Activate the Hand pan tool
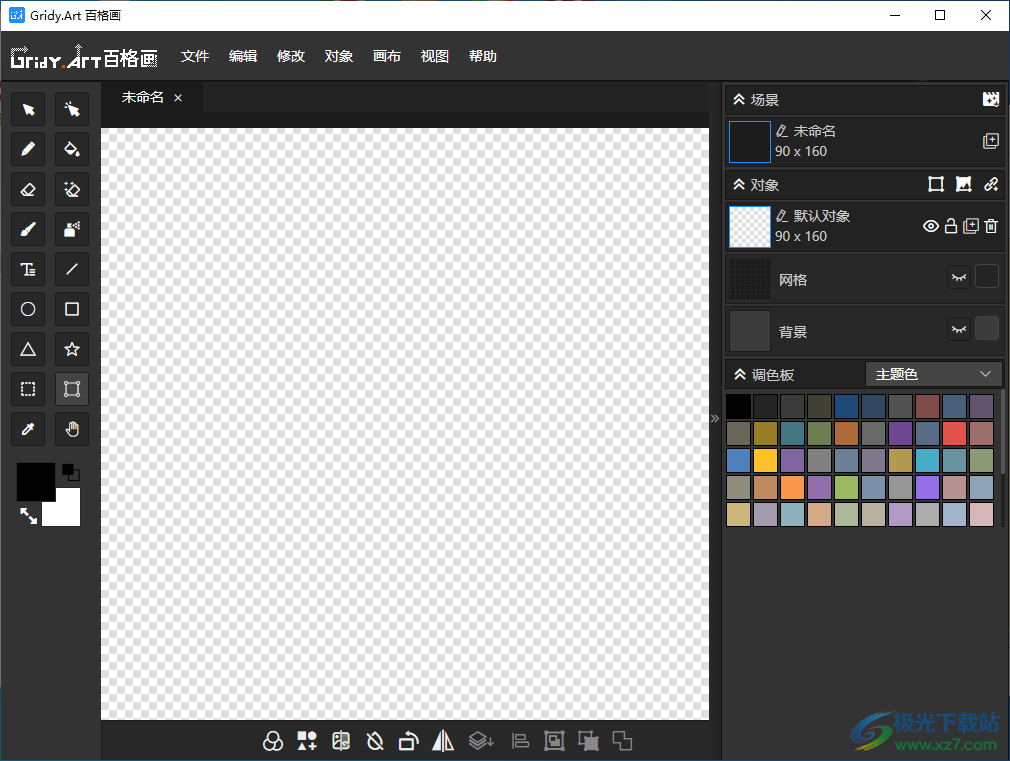The width and height of the screenshot is (1010, 761). click(x=72, y=429)
